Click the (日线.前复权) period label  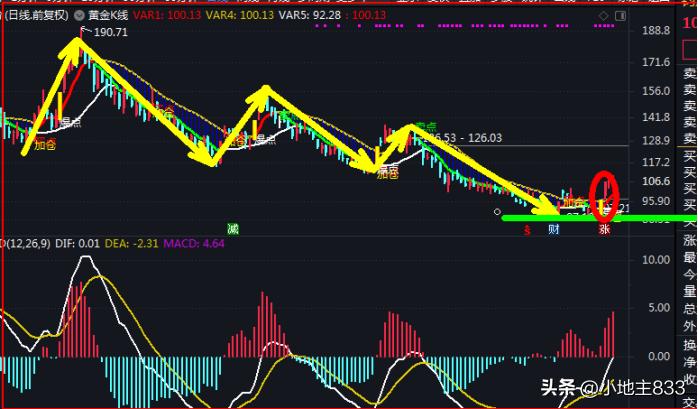coord(36,16)
